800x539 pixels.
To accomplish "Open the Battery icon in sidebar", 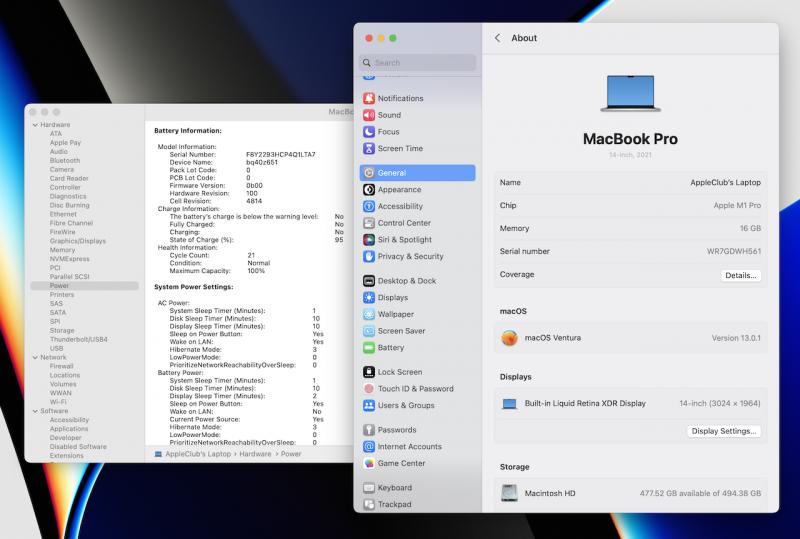I will tap(369, 348).
